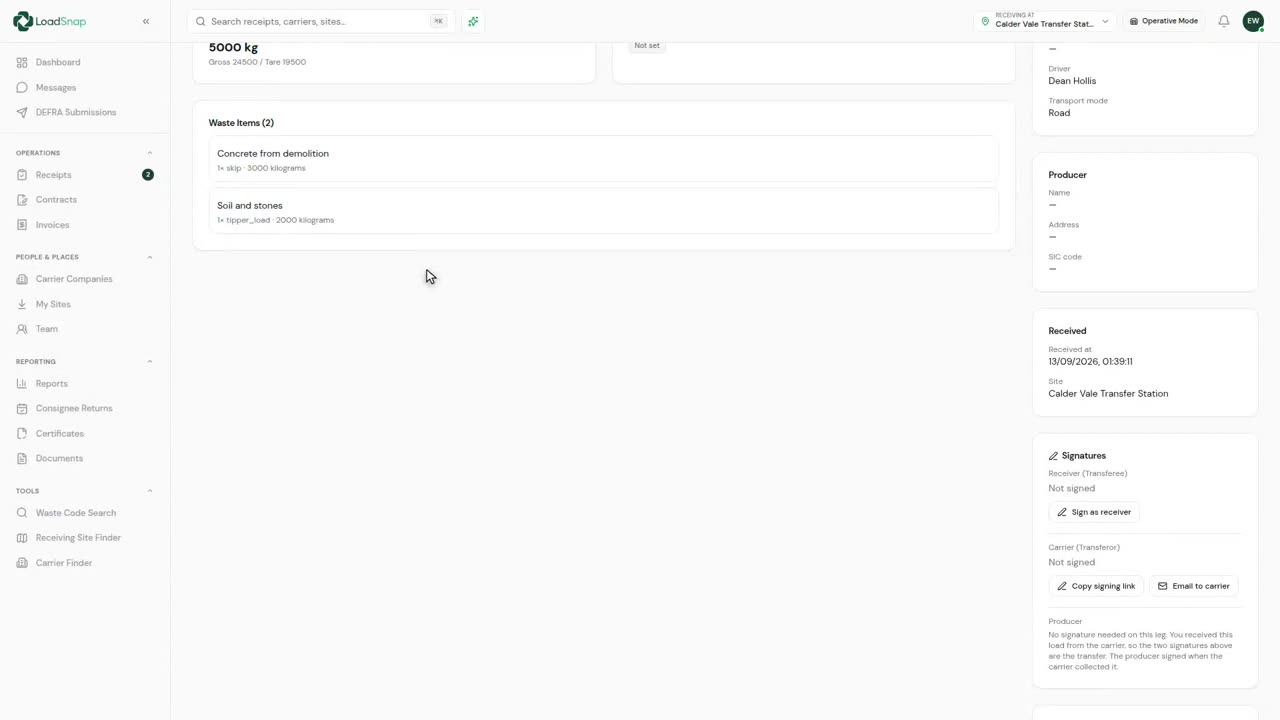Click the Team people icon

coord(22,329)
